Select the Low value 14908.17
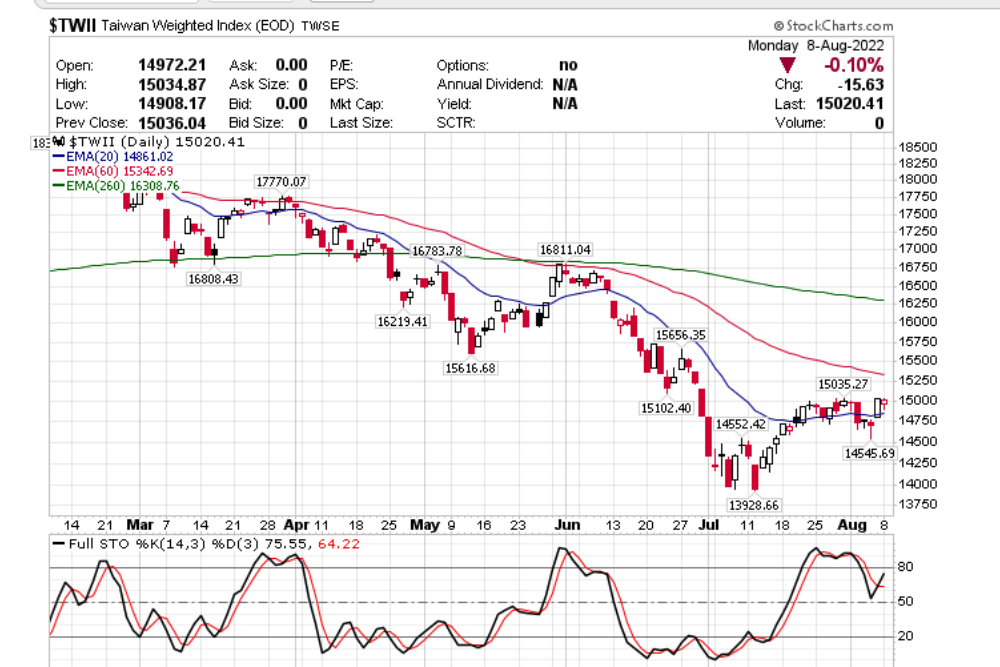Screen dimensions: 1000x667 [172, 103]
